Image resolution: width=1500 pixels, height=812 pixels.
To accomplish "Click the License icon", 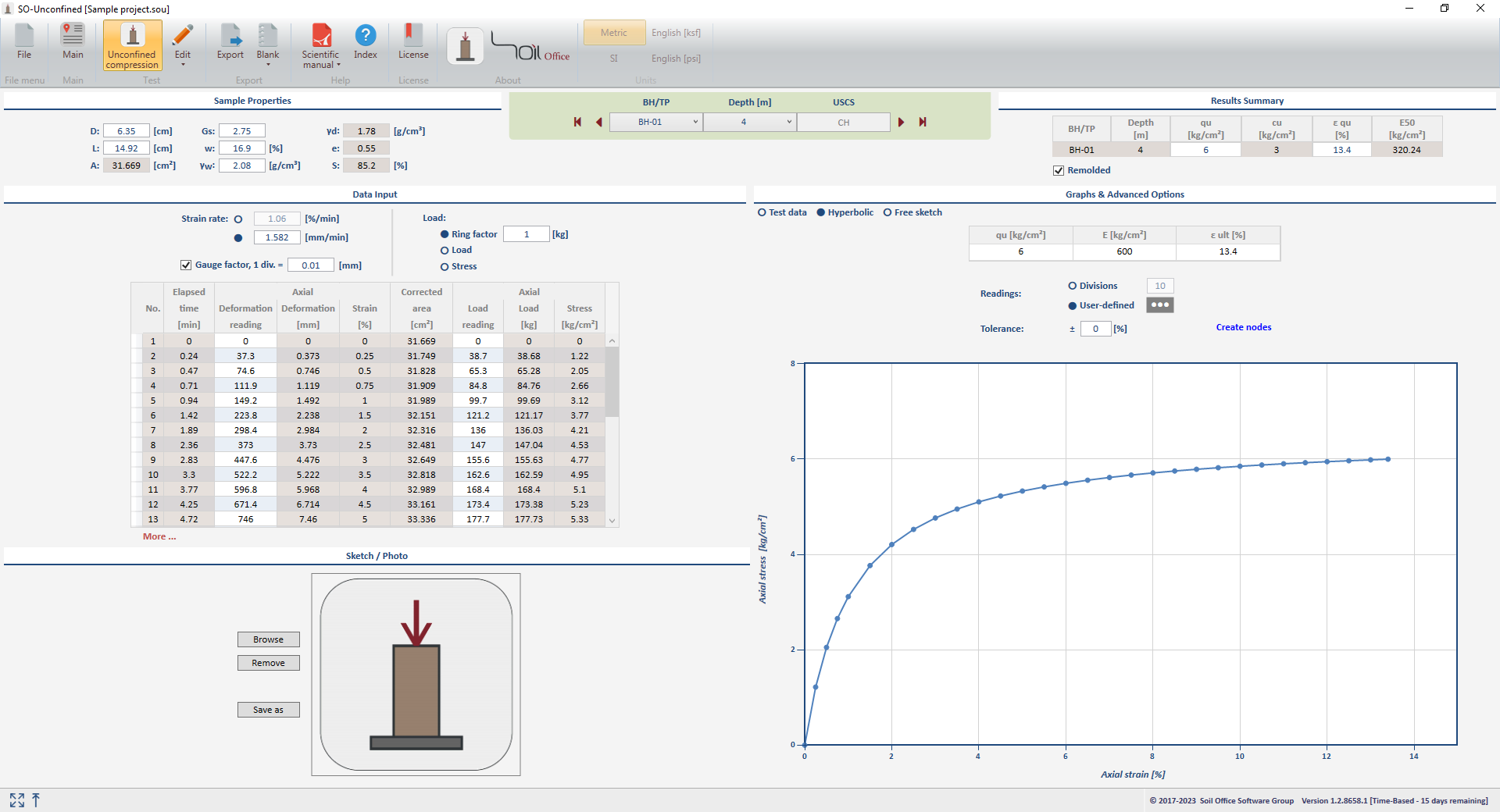I will (412, 41).
